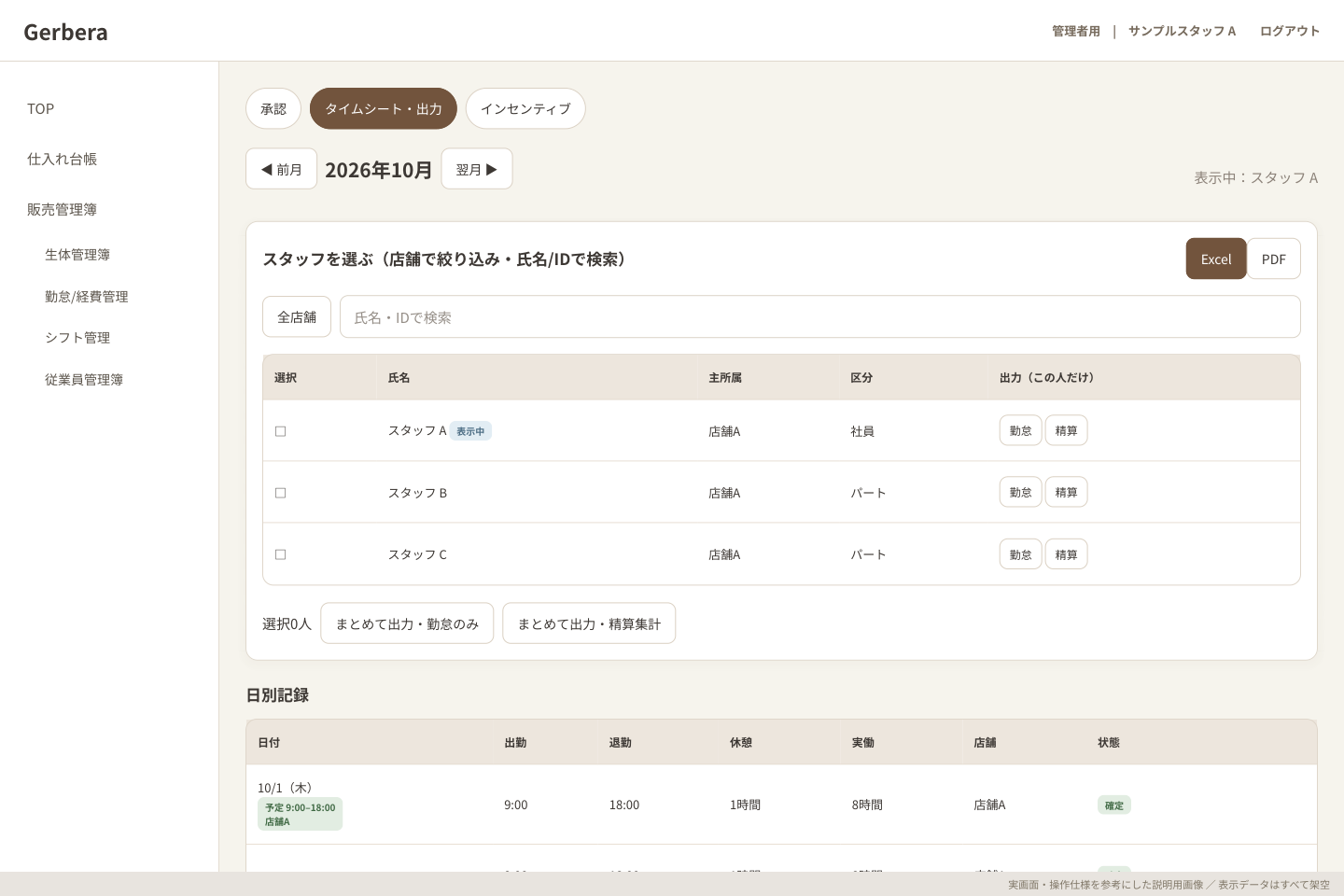This screenshot has width=1344, height=896.
Task: Click the 確定 status badge for 10/1
Action: point(1114,805)
